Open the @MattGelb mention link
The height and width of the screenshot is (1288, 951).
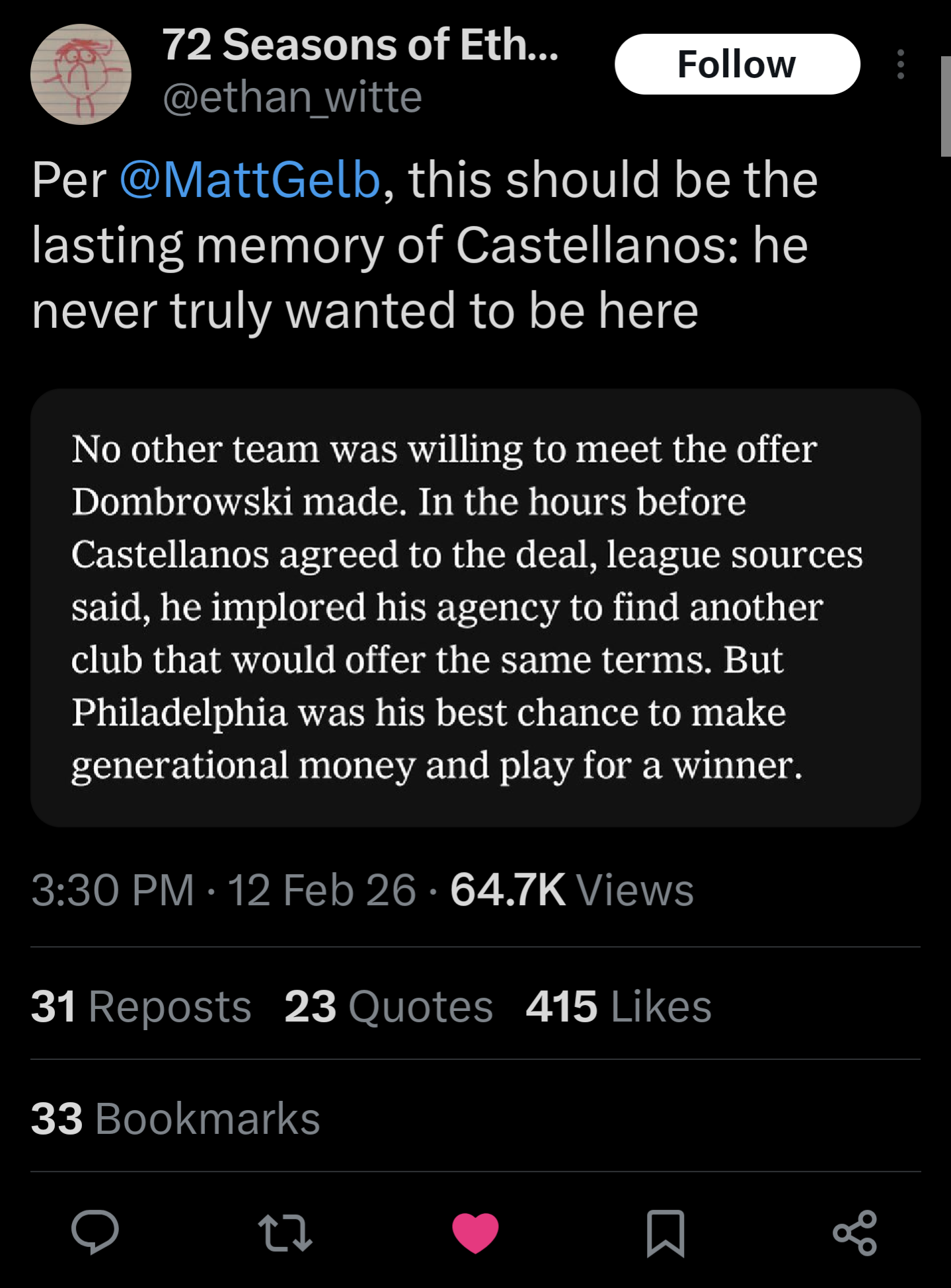[250, 180]
